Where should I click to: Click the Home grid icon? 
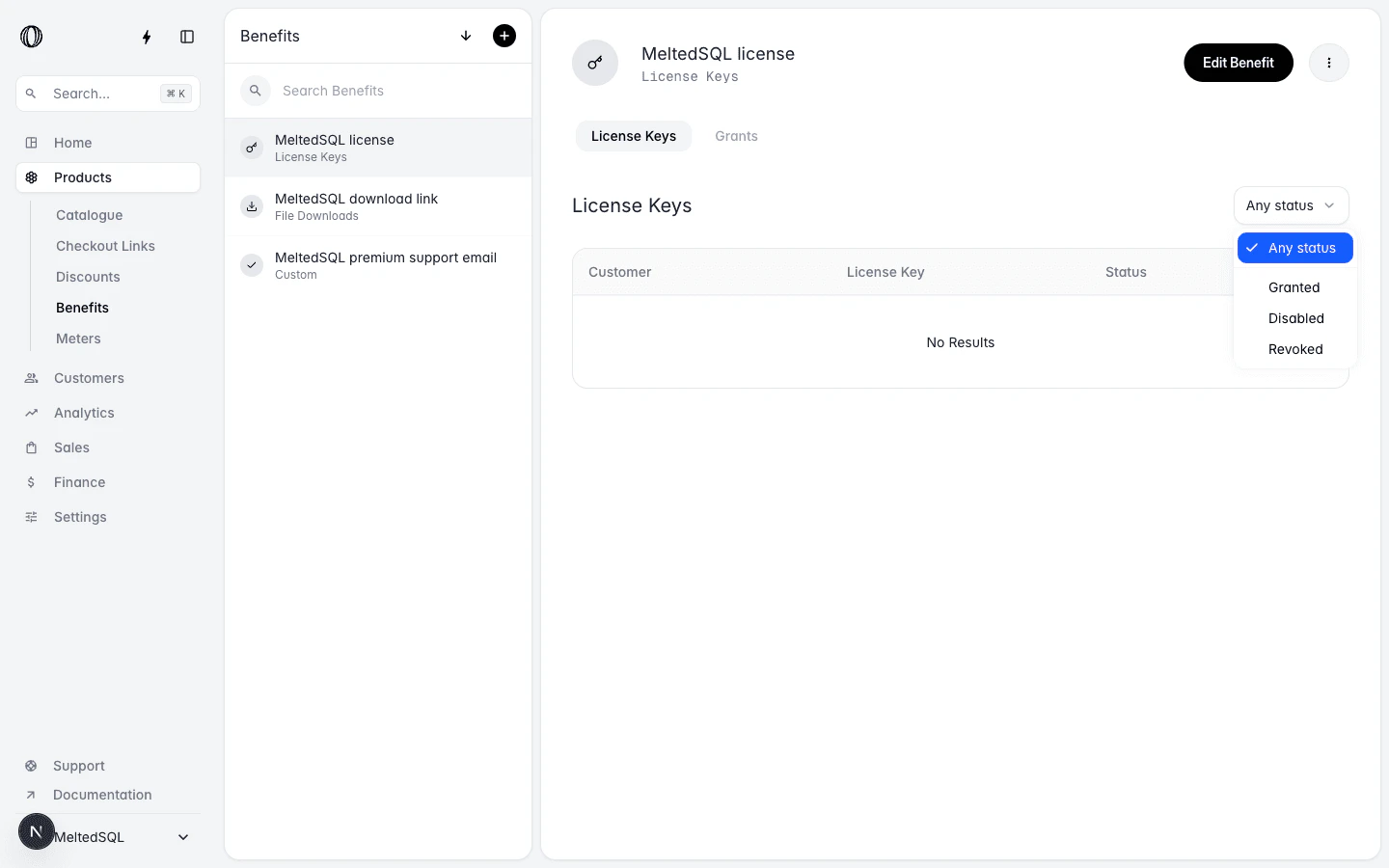click(31, 143)
